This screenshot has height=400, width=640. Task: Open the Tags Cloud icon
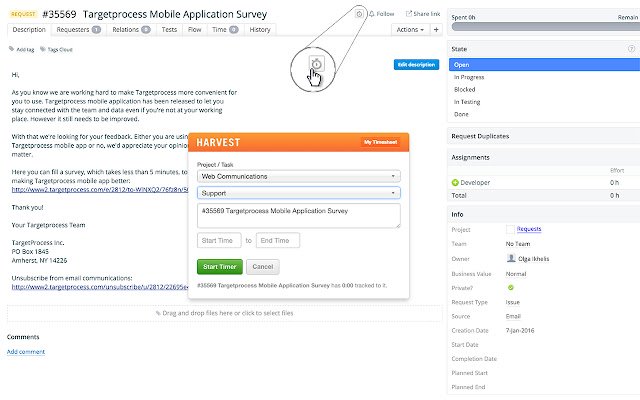coord(42,48)
